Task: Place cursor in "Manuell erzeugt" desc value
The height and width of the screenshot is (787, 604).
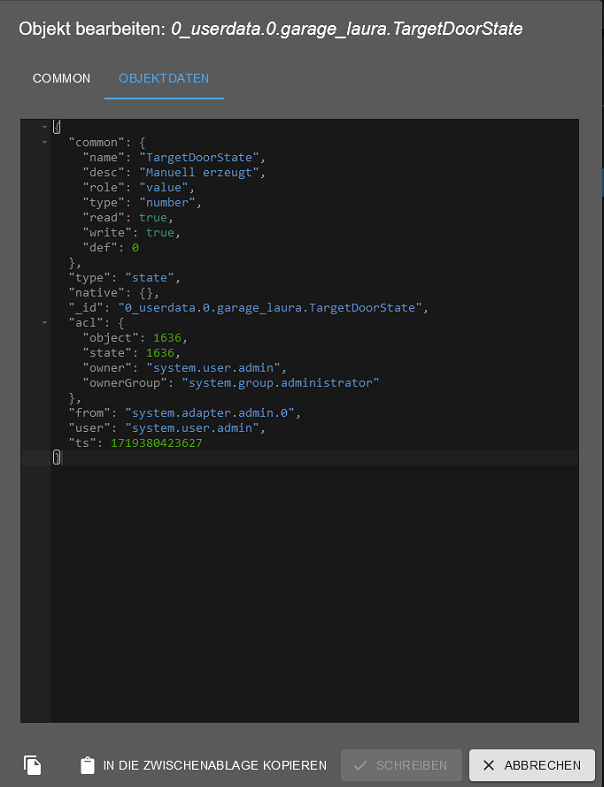Action: [199, 172]
